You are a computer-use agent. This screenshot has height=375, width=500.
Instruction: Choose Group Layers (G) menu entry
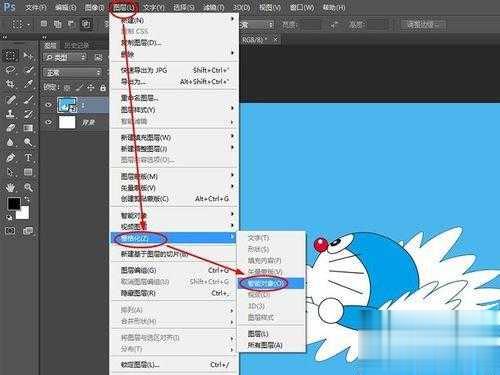pyautogui.click(x=174, y=270)
